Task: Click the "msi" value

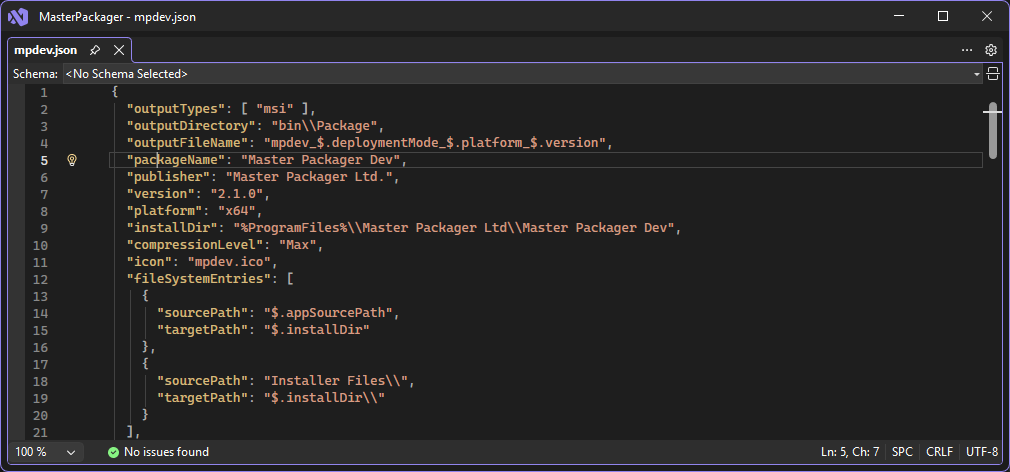Action: 276,109
